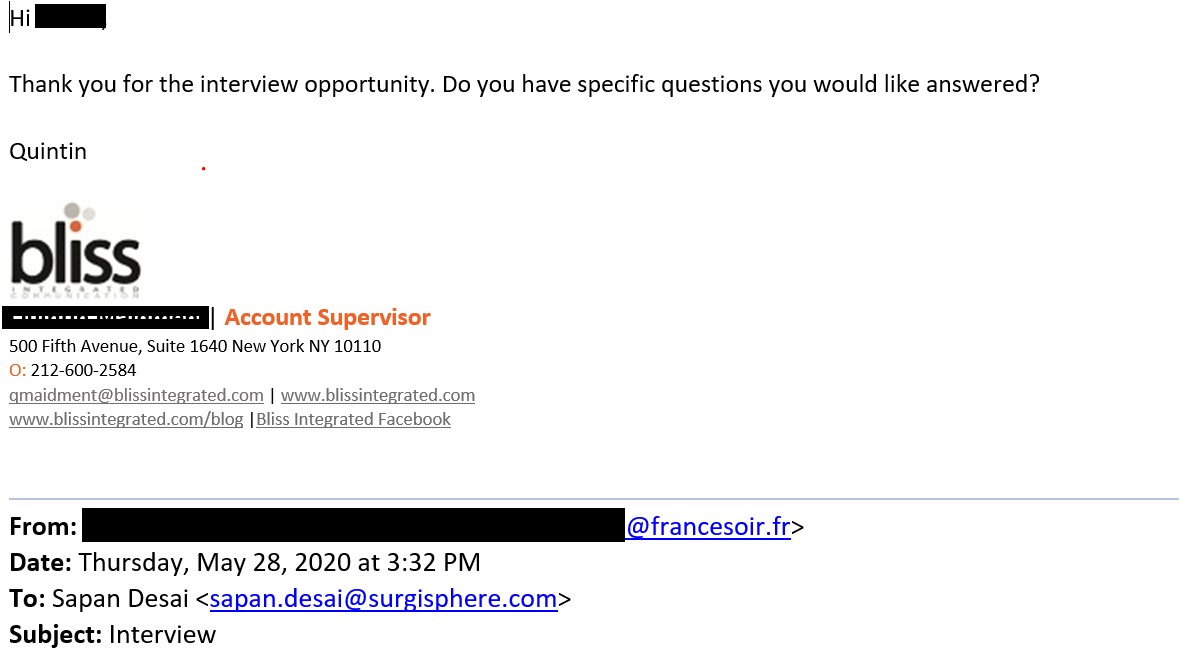Click the Account Supervisor title text
Image resolution: width=1179 pixels, height=665 pixels.
pyautogui.click(x=328, y=317)
